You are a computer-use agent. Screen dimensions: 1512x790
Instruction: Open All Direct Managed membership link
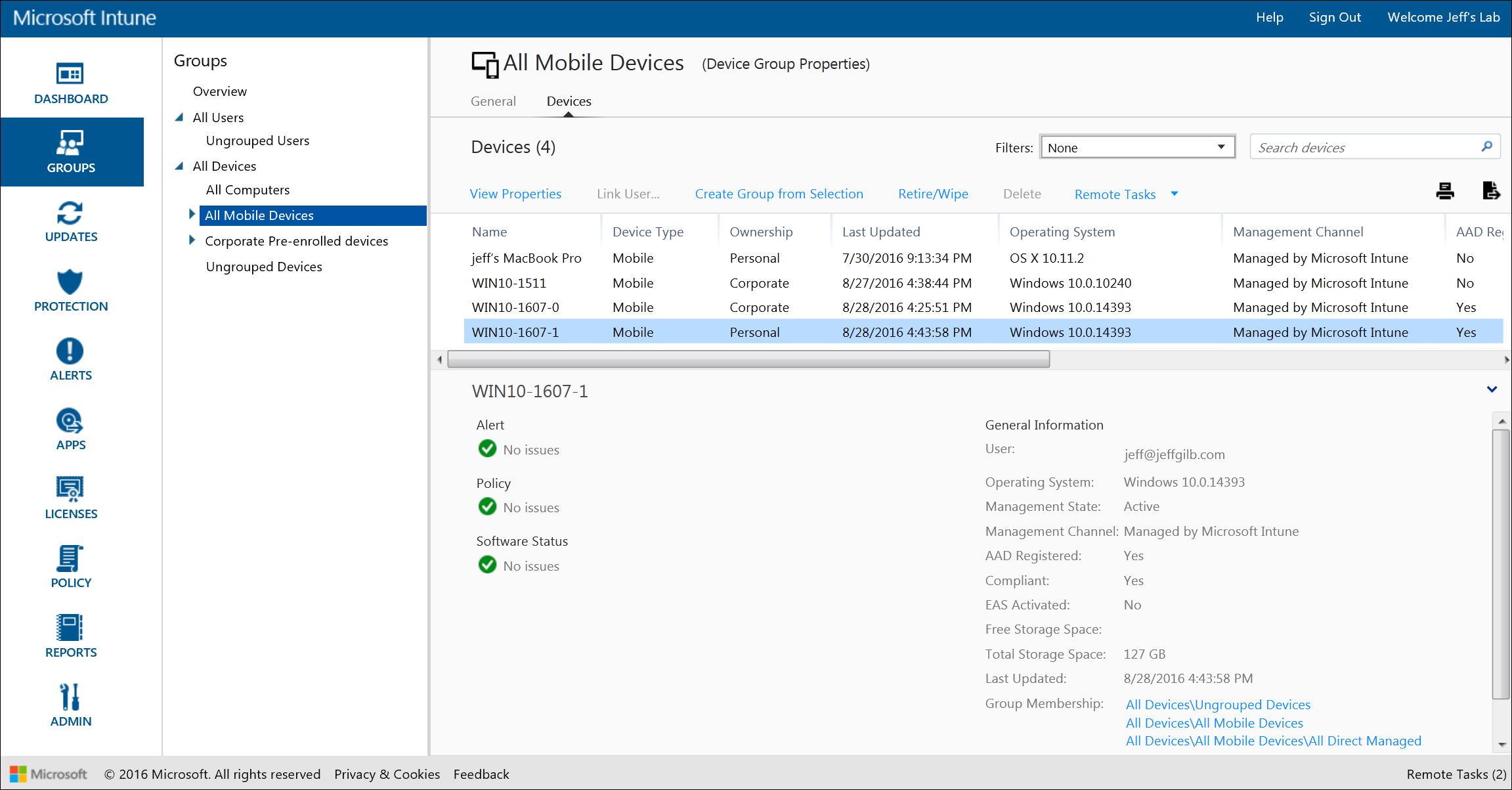[1273, 741]
